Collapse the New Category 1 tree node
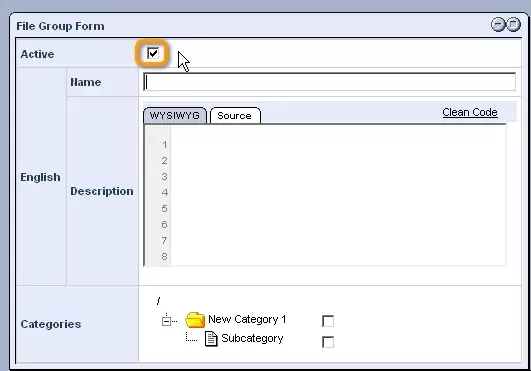 click(x=166, y=321)
